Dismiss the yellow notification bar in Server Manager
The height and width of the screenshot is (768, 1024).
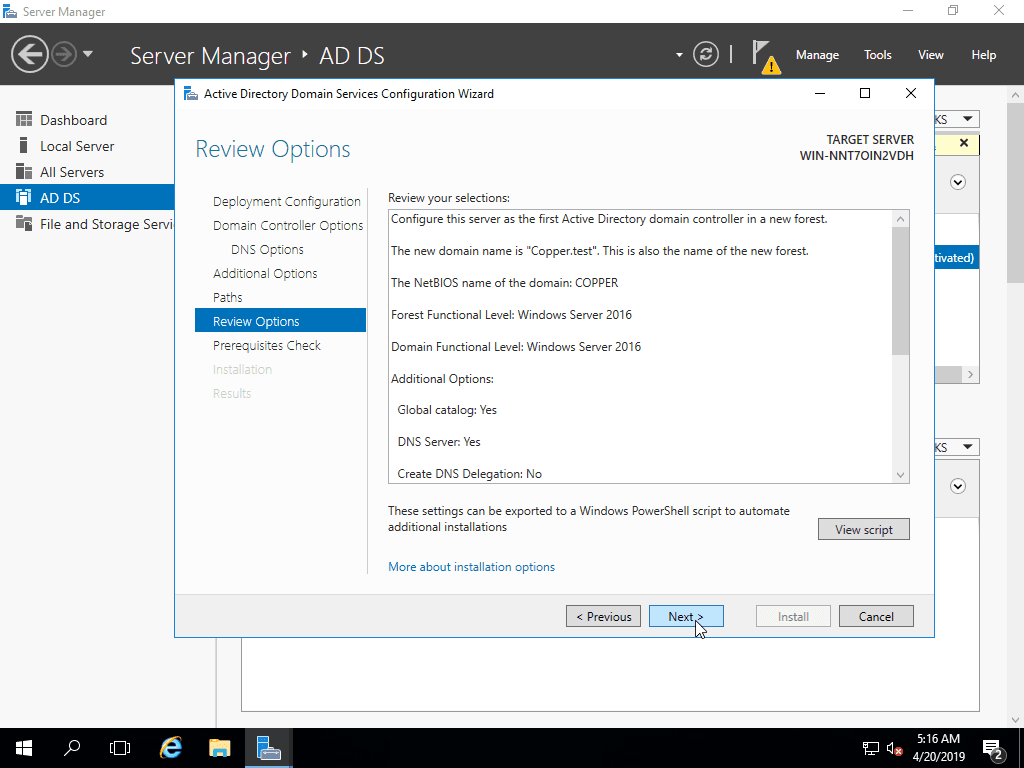(963, 143)
